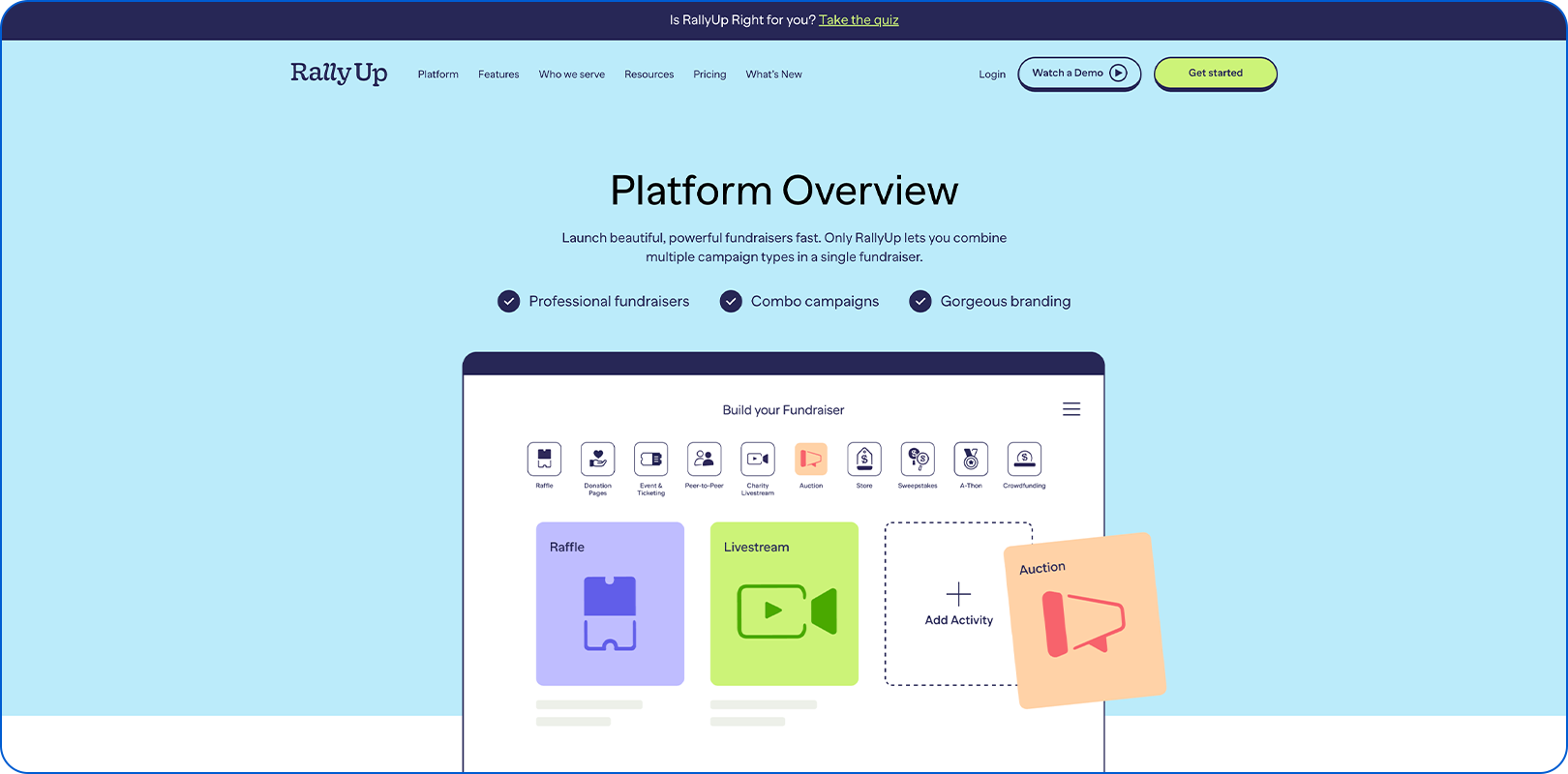Click the Launch beautiful, powerful fundraisers paragraph

784,248
